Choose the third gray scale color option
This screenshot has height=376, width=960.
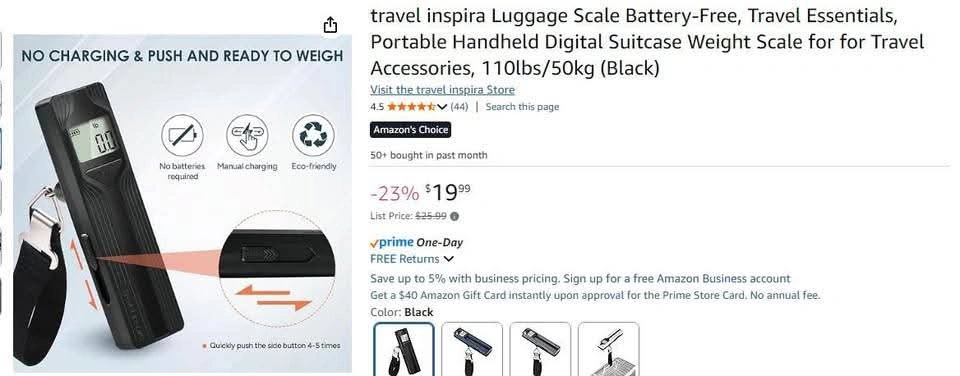click(x=540, y=349)
